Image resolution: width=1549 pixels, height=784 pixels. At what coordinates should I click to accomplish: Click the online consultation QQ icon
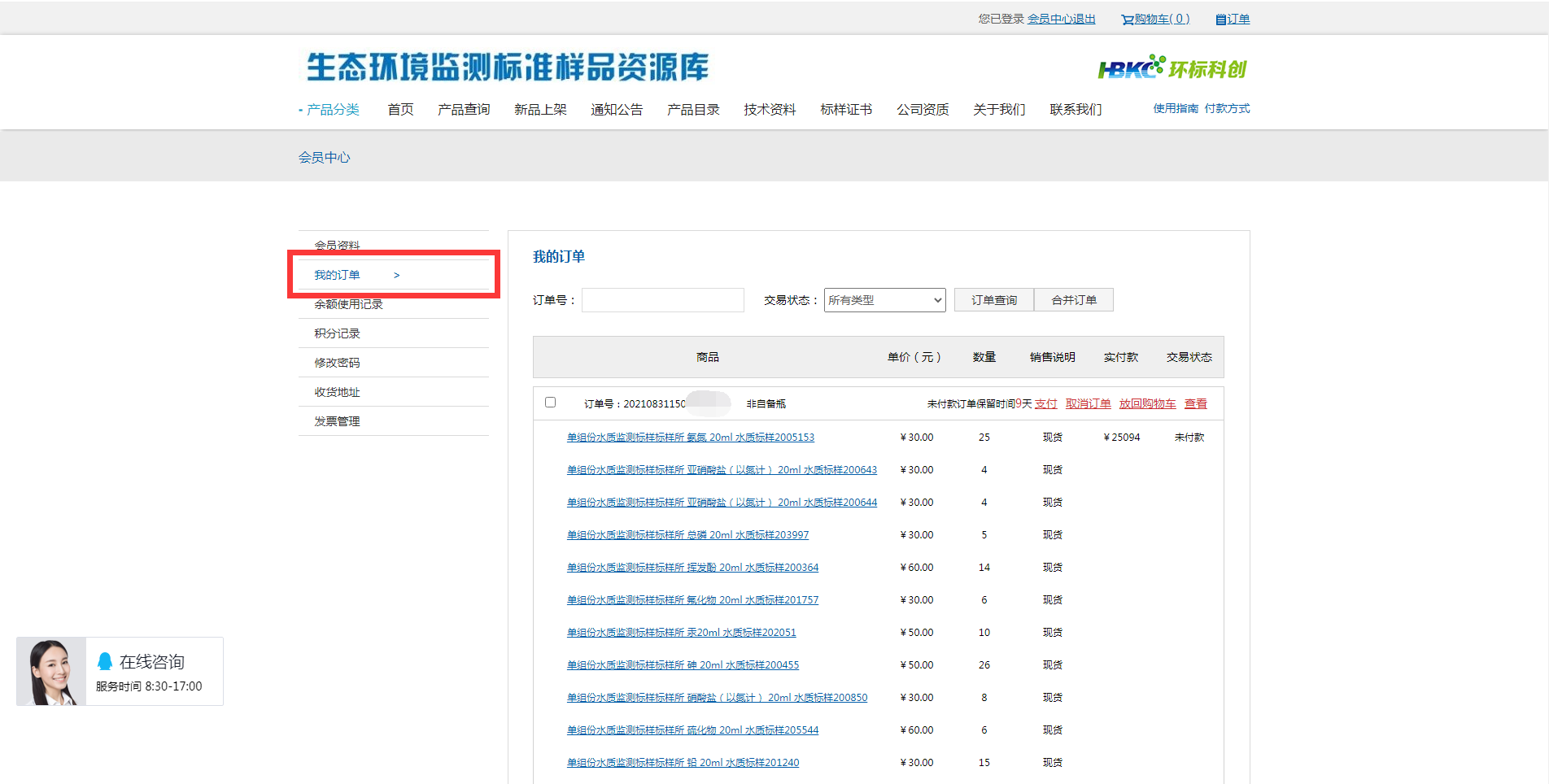105,661
